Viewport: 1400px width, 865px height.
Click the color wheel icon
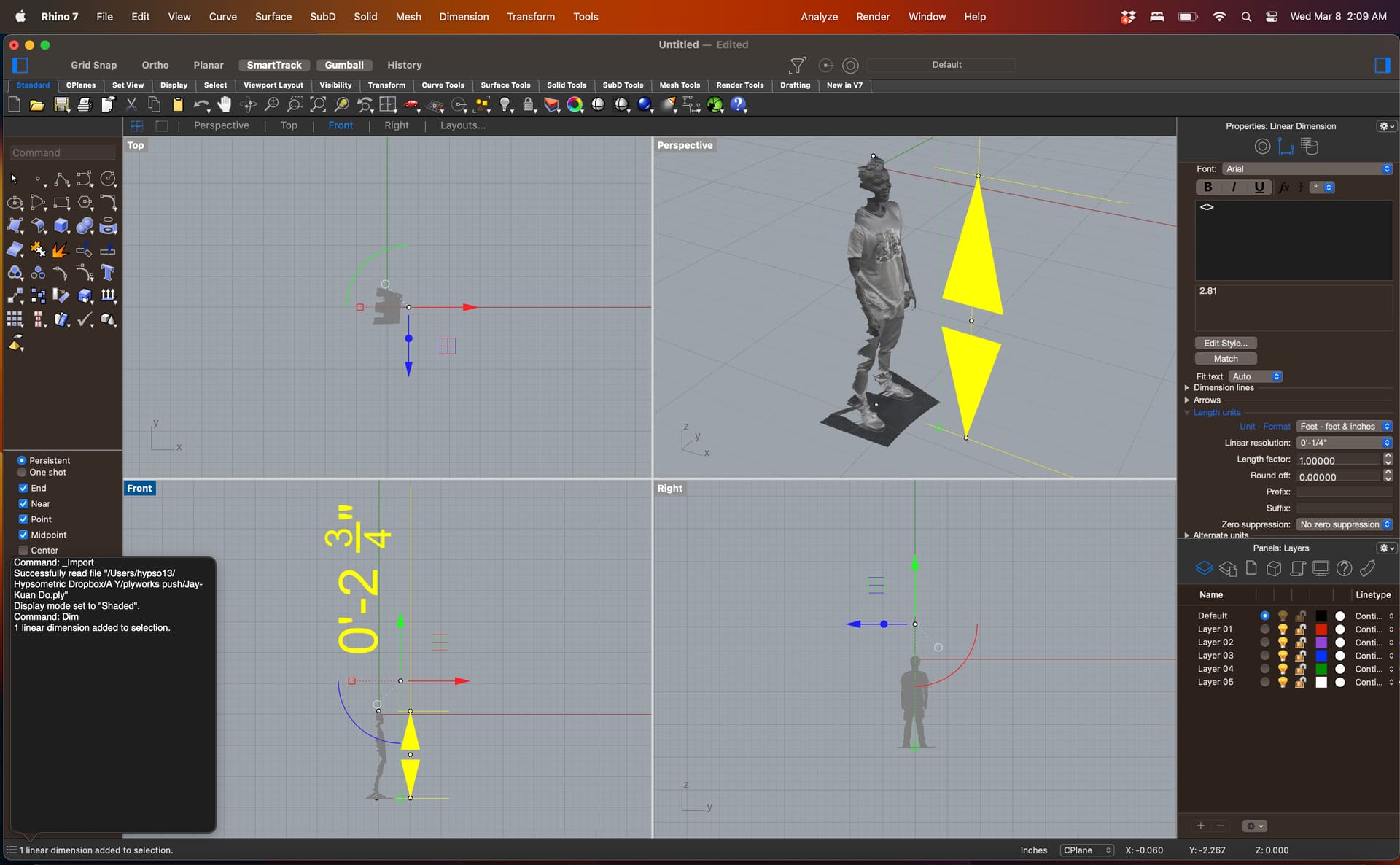pos(575,105)
